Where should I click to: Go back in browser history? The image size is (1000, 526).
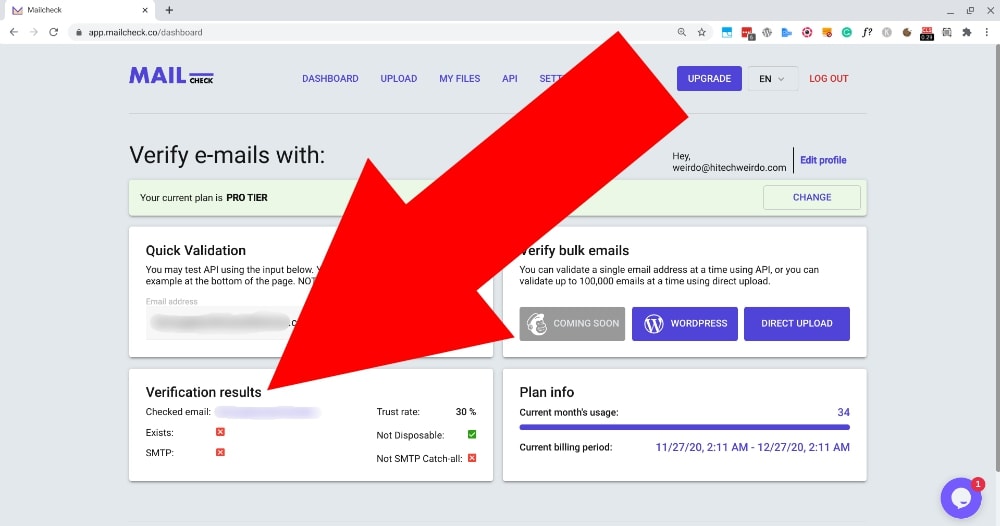tap(14, 32)
